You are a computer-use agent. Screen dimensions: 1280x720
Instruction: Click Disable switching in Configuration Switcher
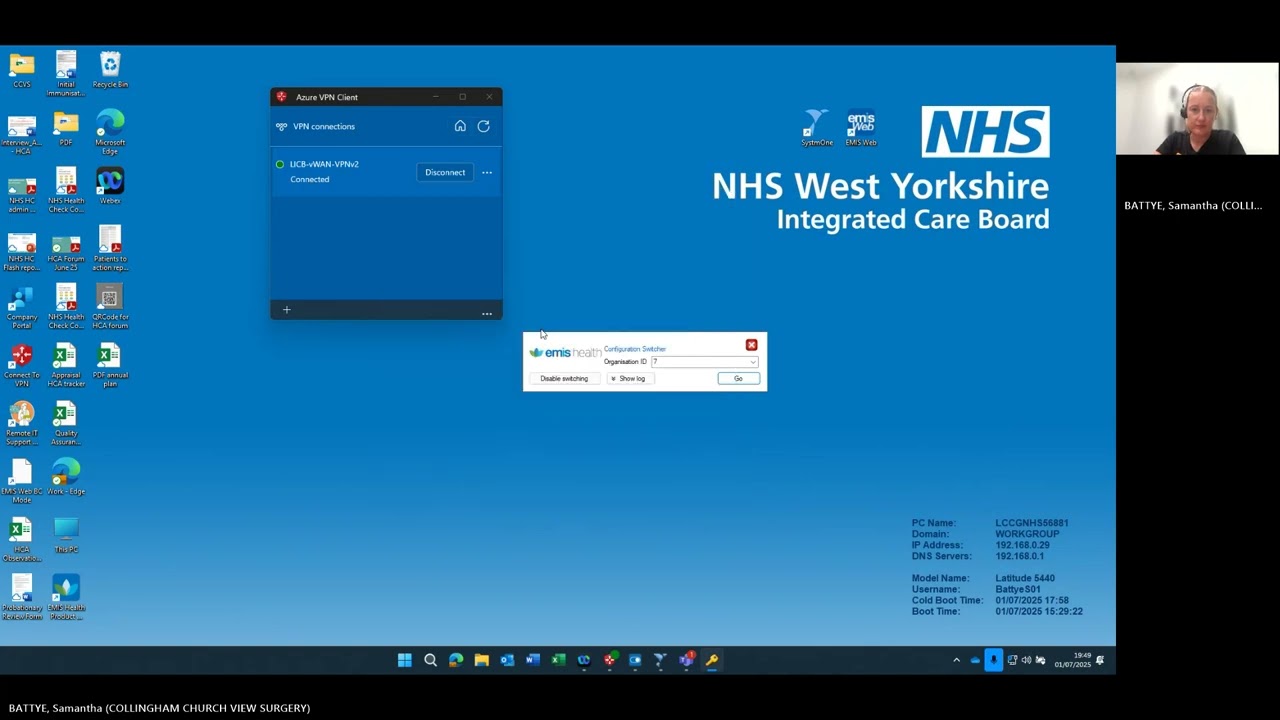(564, 379)
